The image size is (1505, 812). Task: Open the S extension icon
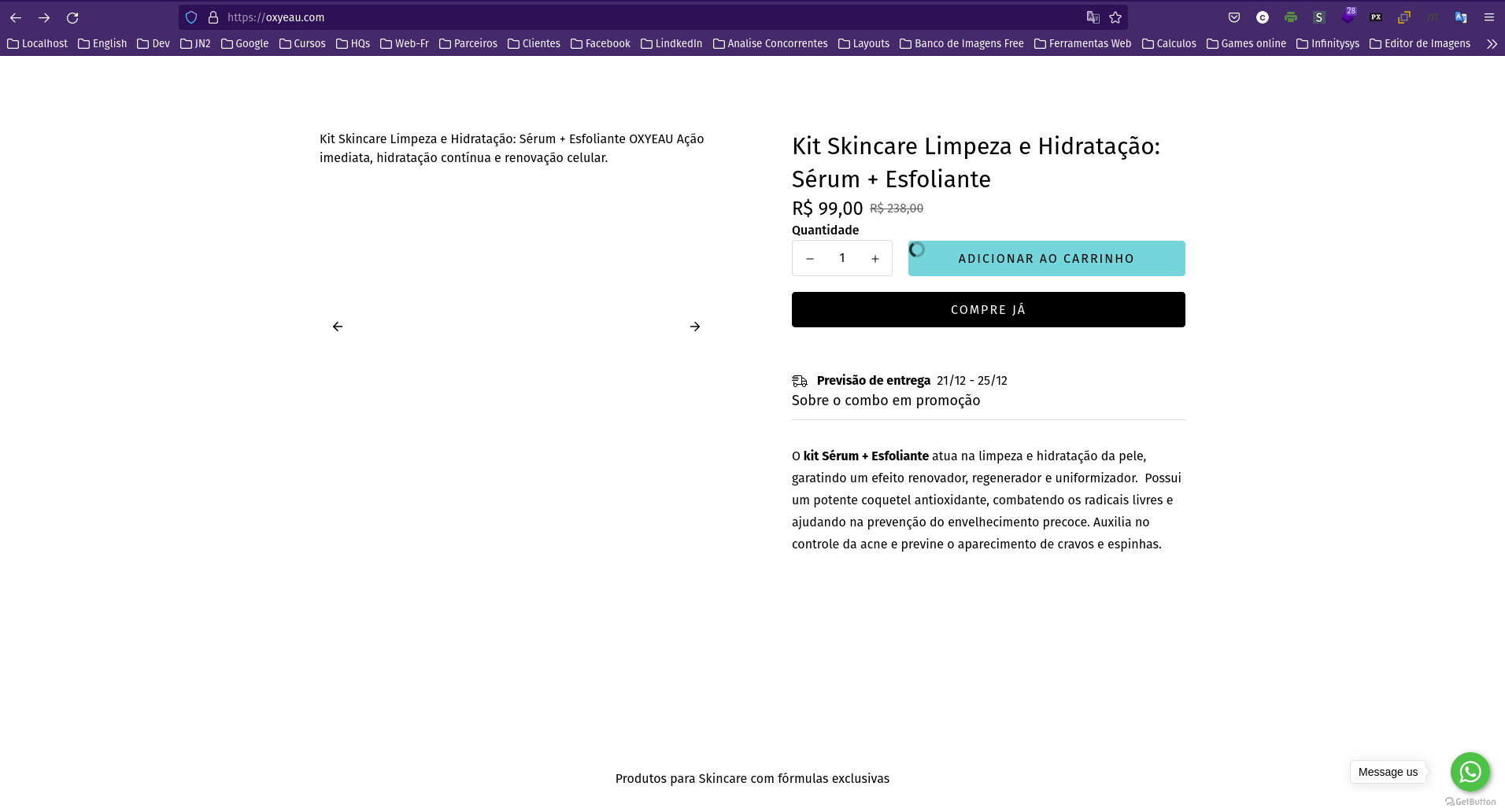[x=1319, y=17]
